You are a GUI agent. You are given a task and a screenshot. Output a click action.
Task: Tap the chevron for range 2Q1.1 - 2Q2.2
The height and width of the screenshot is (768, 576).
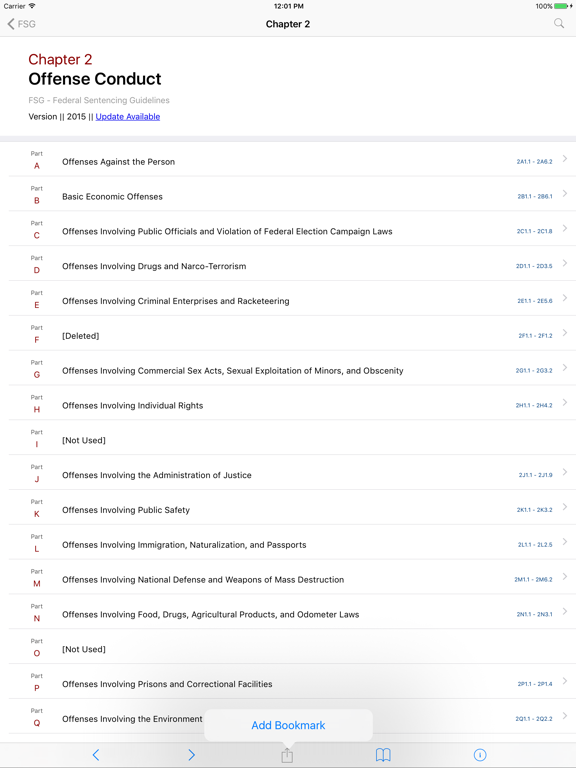(565, 715)
